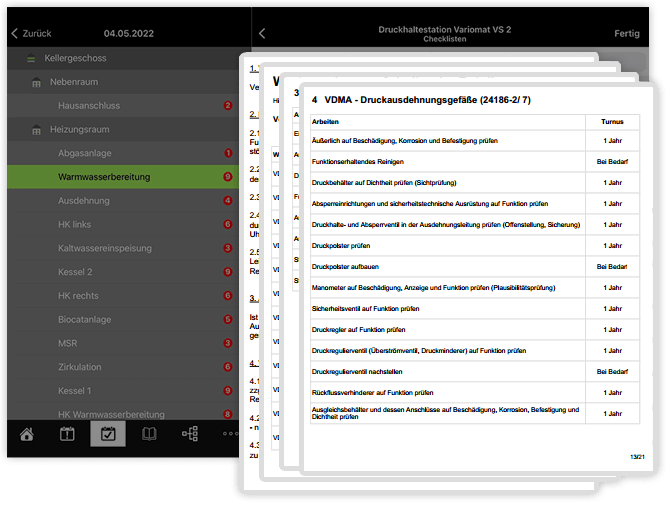Click the room icon beside Heizungsraum

pos(37,130)
